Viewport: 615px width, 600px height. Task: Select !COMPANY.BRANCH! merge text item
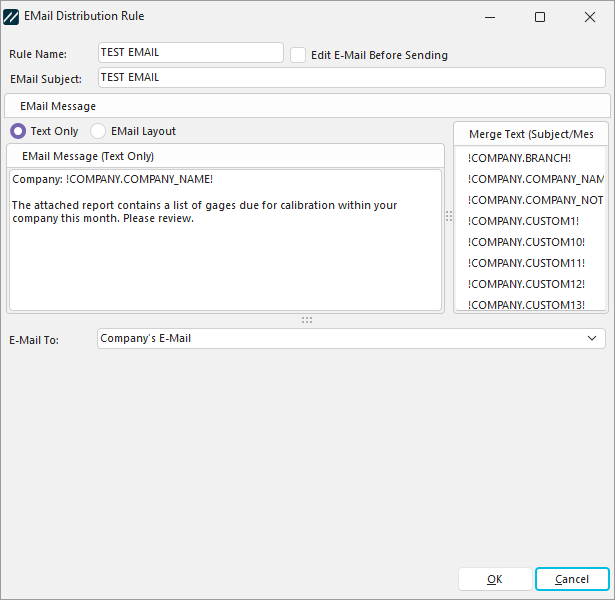[519, 158]
